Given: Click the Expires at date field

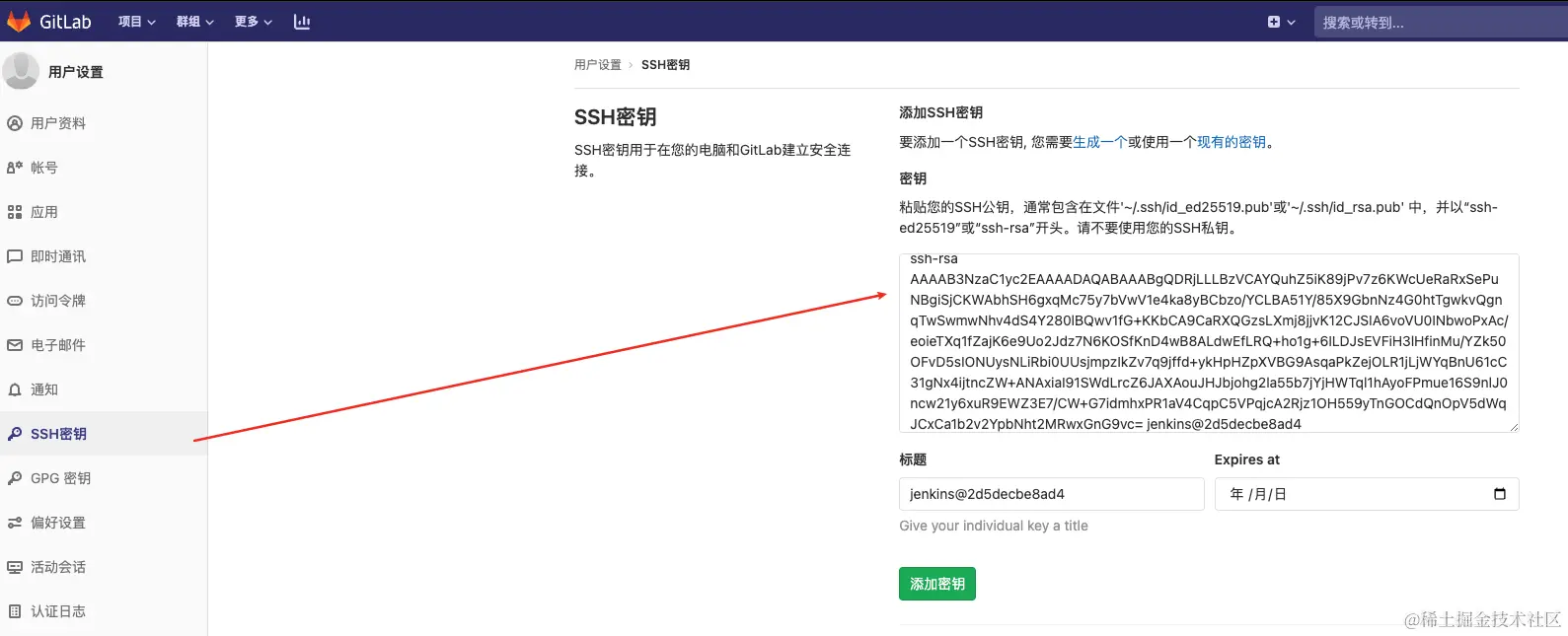Looking at the screenshot, I should pos(1367,494).
